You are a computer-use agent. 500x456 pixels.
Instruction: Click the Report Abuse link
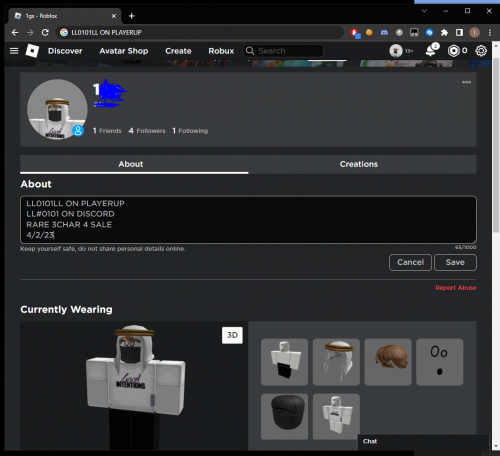pos(456,287)
